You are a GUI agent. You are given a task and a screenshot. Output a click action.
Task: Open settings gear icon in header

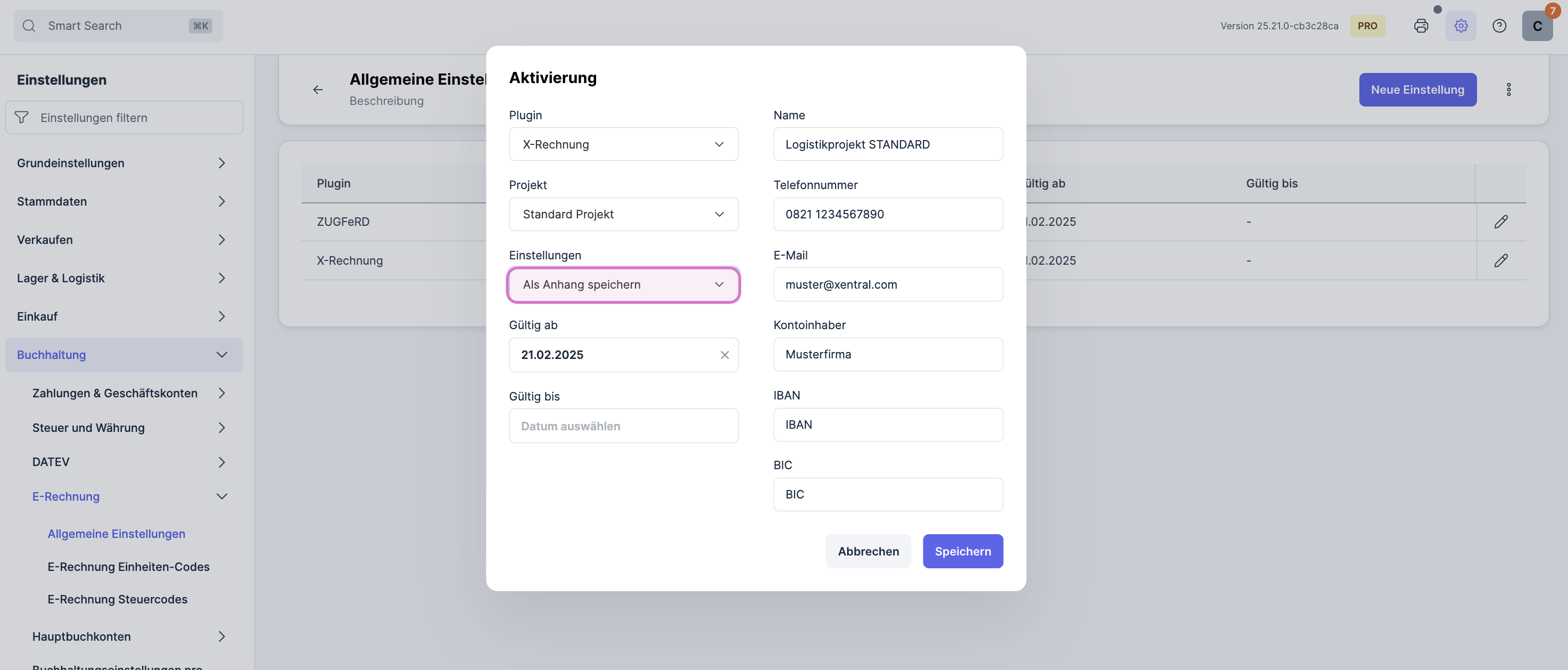click(1461, 26)
